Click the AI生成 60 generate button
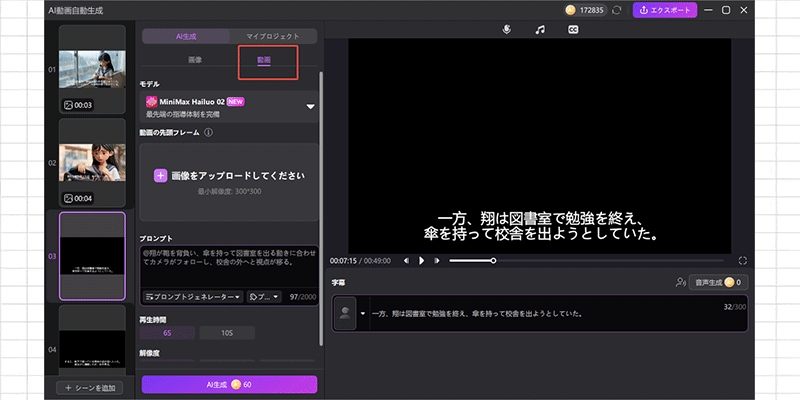800x400 pixels. (x=229, y=385)
